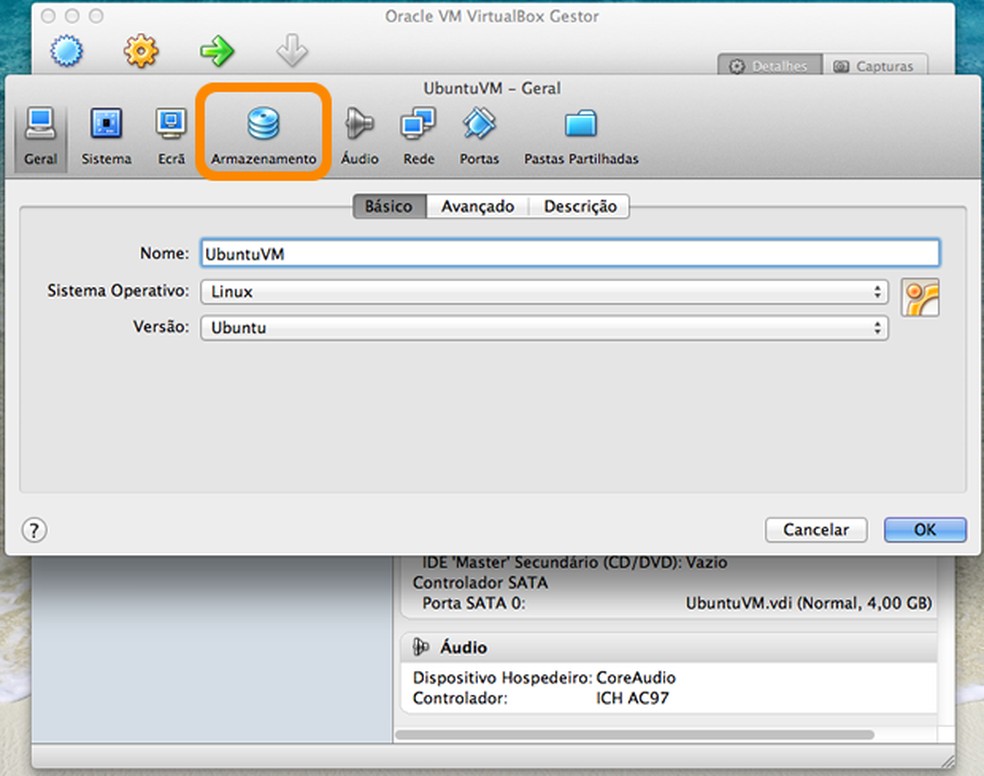
Task: Click the Áudio section header in details
Action: click(x=668, y=647)
